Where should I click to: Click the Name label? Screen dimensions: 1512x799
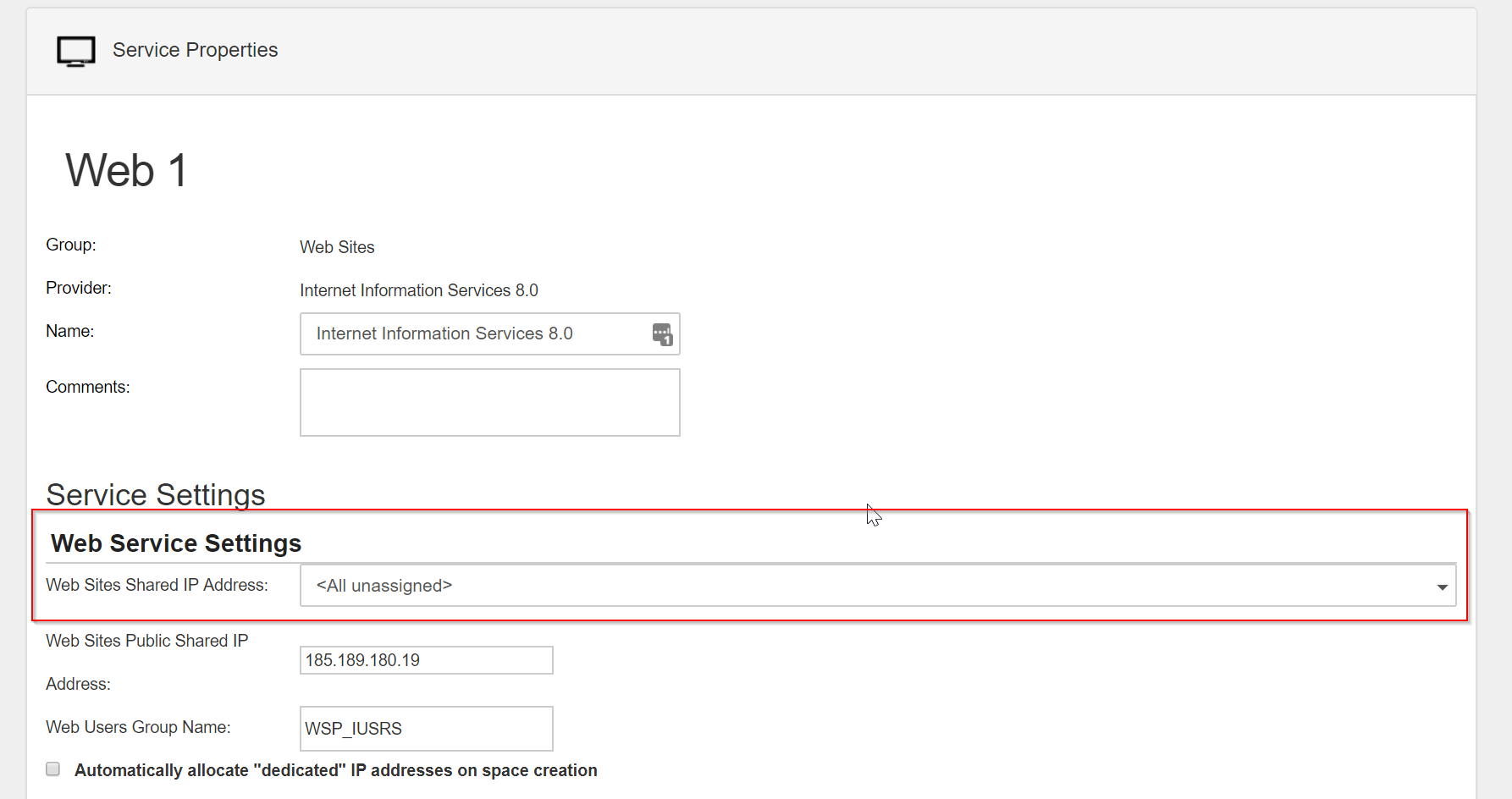click(70, 331)
